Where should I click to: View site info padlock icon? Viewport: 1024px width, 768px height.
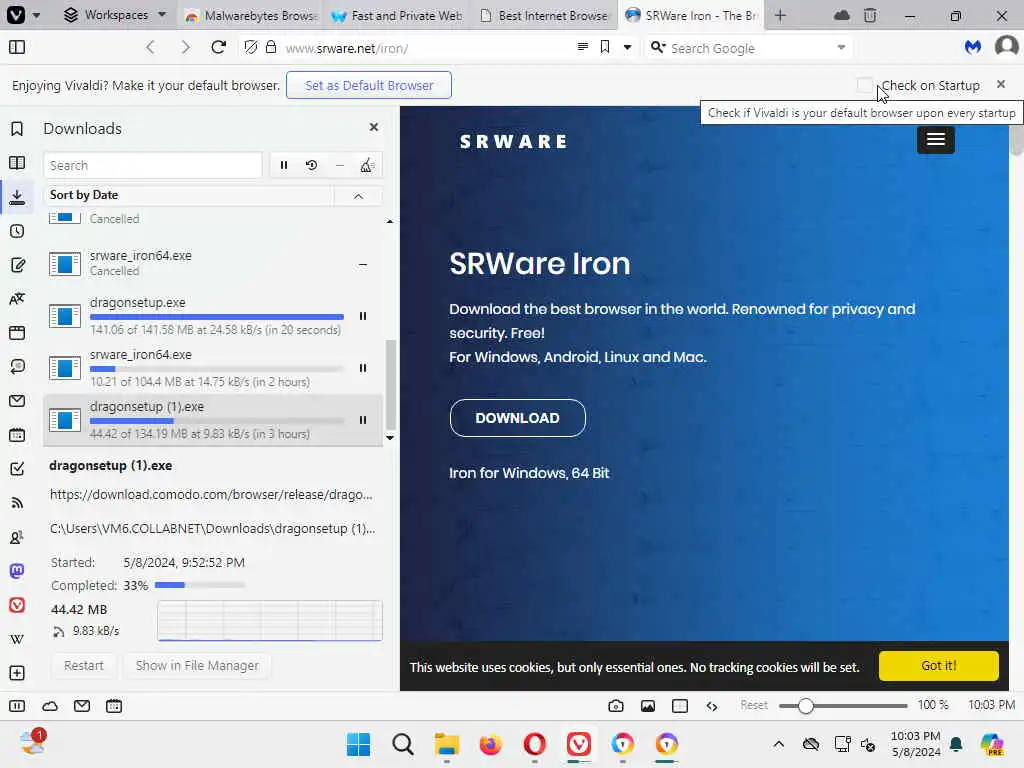pyautogui.click(x=270, y=47)
